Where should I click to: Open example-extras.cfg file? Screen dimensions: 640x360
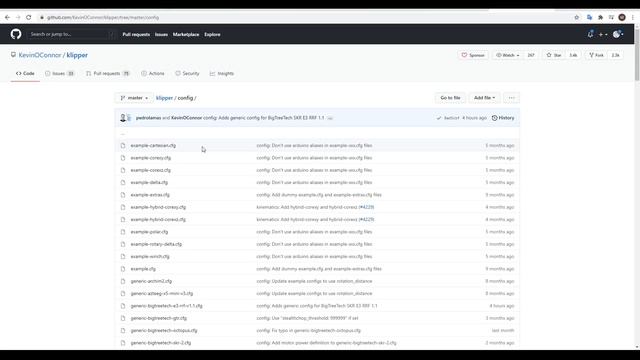pyautogui.click(x=150, y=195)
